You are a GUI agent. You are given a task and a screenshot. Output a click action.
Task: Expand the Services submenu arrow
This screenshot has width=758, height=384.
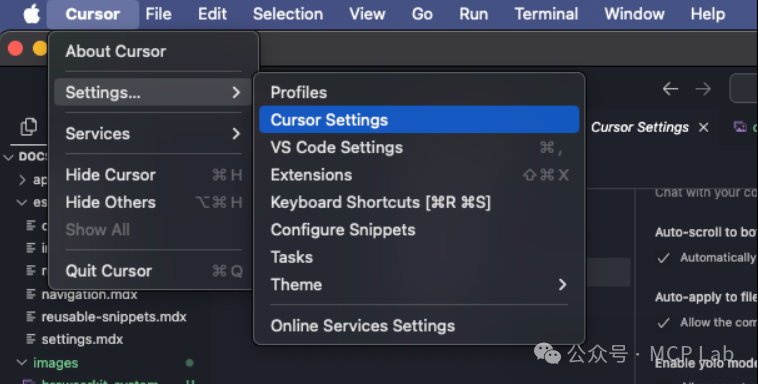pos(236,133)
